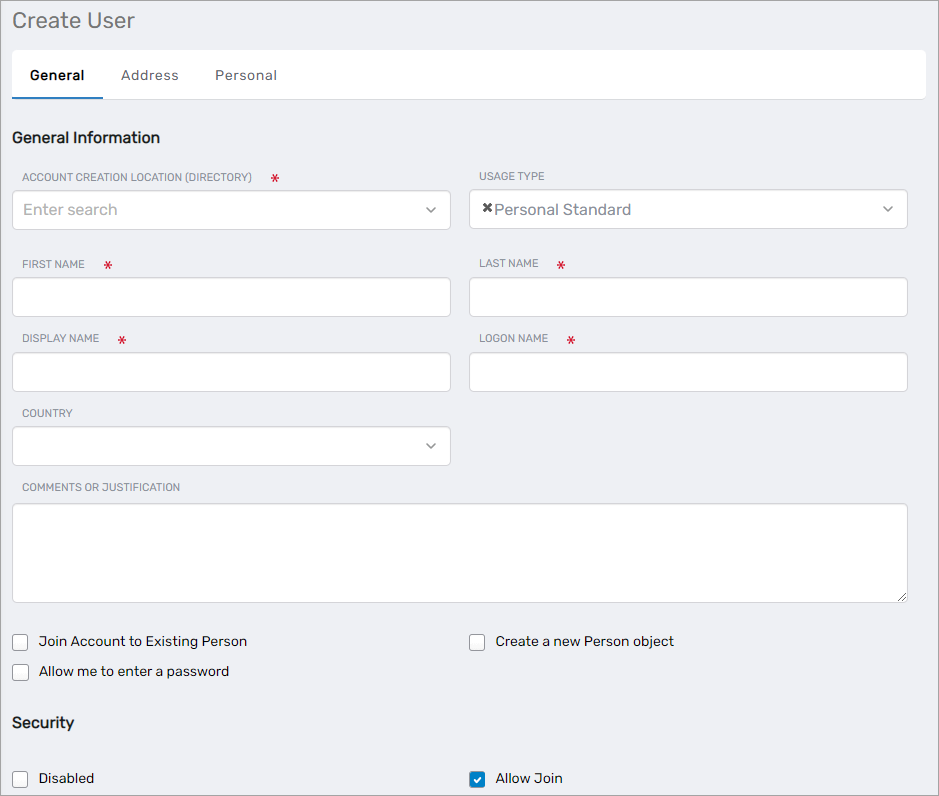939x796 pixels.
Task: Click the resize handle on Comments text area
Action: tap(901, 596)
